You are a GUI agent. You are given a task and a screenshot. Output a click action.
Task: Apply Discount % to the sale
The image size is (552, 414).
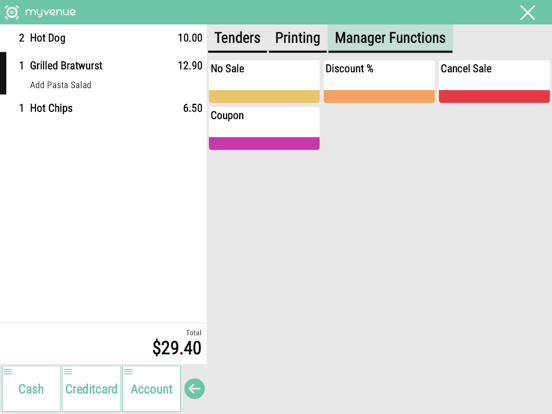379,81
